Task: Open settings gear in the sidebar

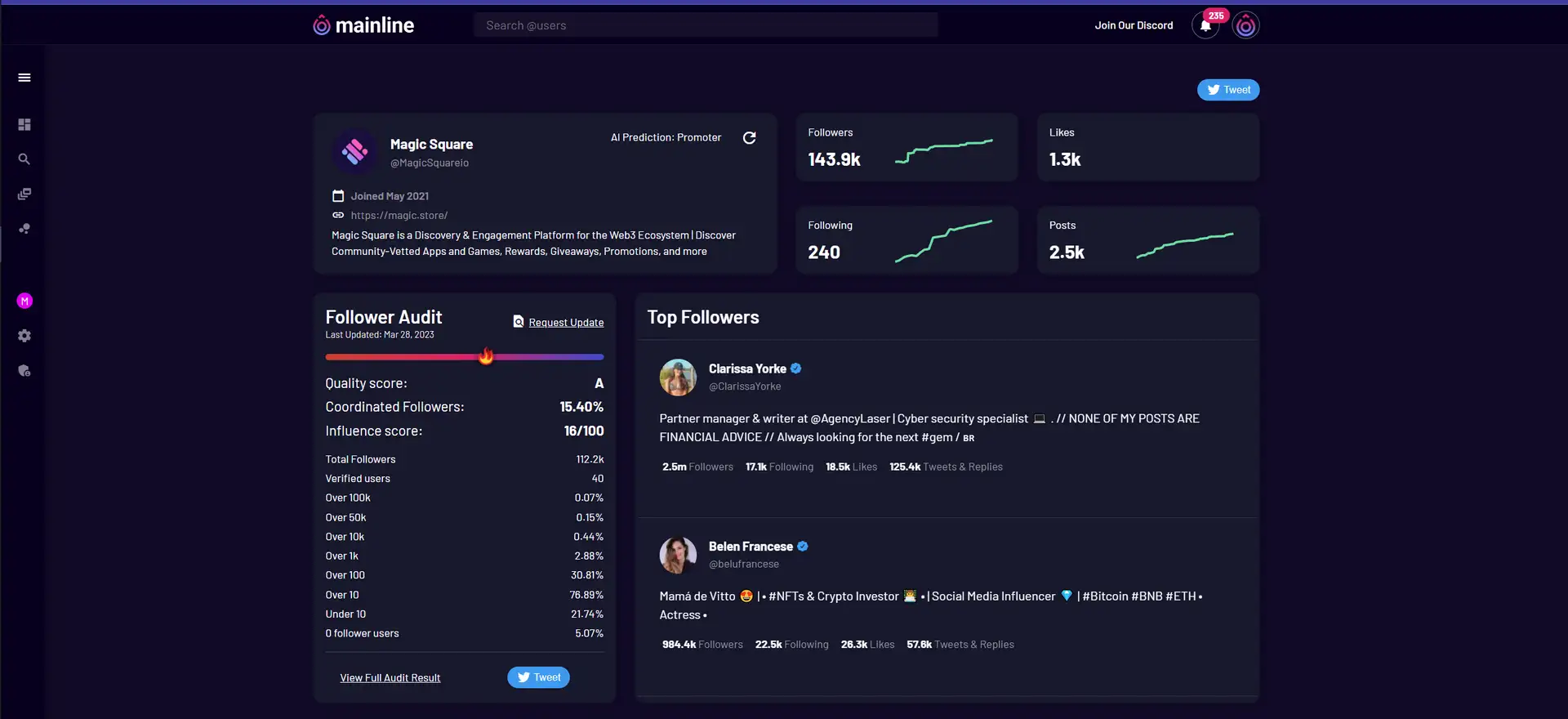Action: 24,336
